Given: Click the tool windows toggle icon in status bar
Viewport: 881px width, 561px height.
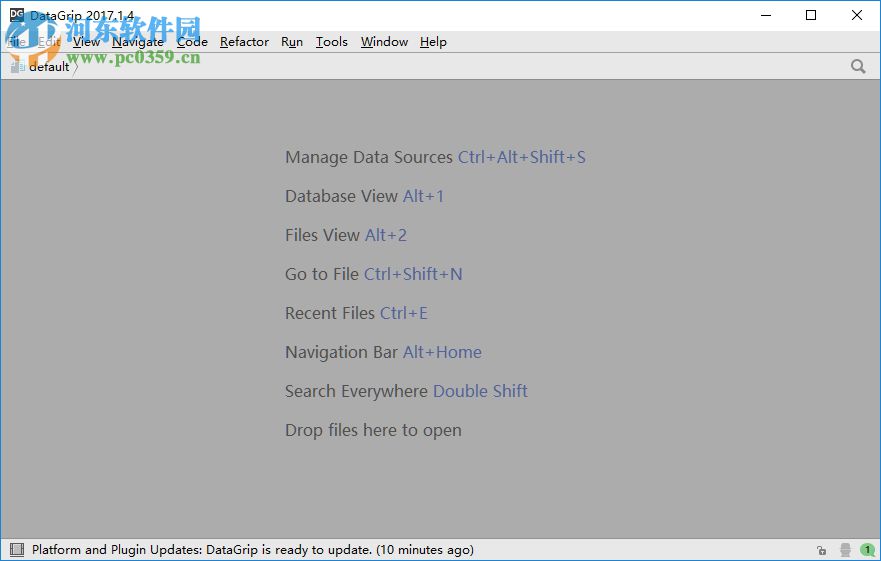Looking at the screenshot, I should point(17,549).
